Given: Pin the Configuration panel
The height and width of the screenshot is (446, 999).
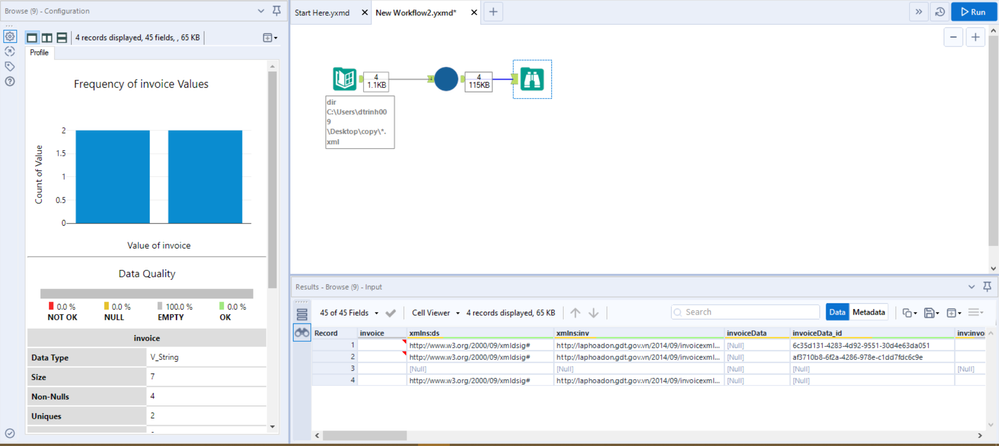Looking at the screenshot, I should [276, 11].
